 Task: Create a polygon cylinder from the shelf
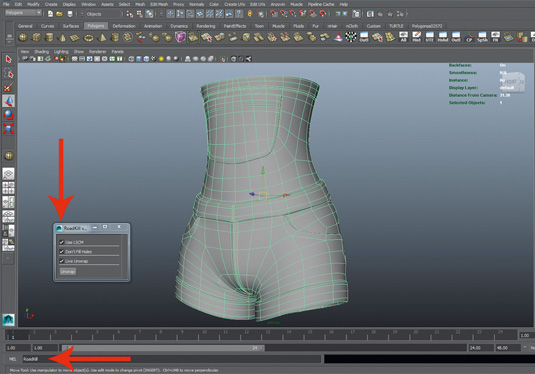(49, 37)
